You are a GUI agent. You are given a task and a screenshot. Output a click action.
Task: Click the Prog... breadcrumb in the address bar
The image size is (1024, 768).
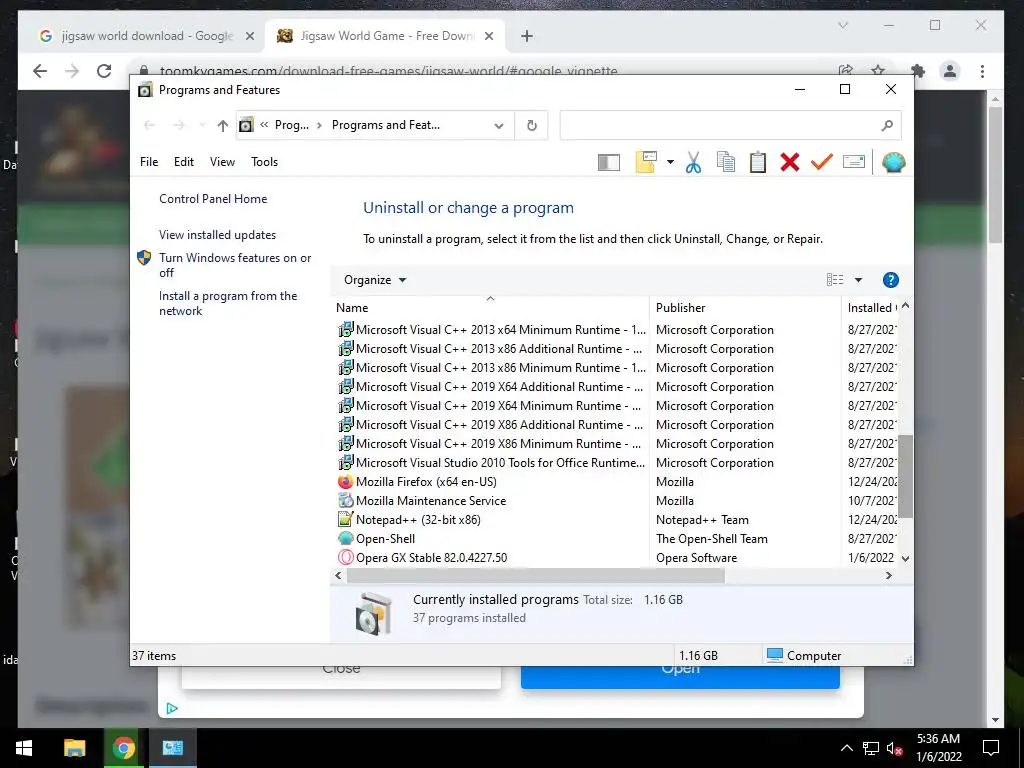click(292, 125)
